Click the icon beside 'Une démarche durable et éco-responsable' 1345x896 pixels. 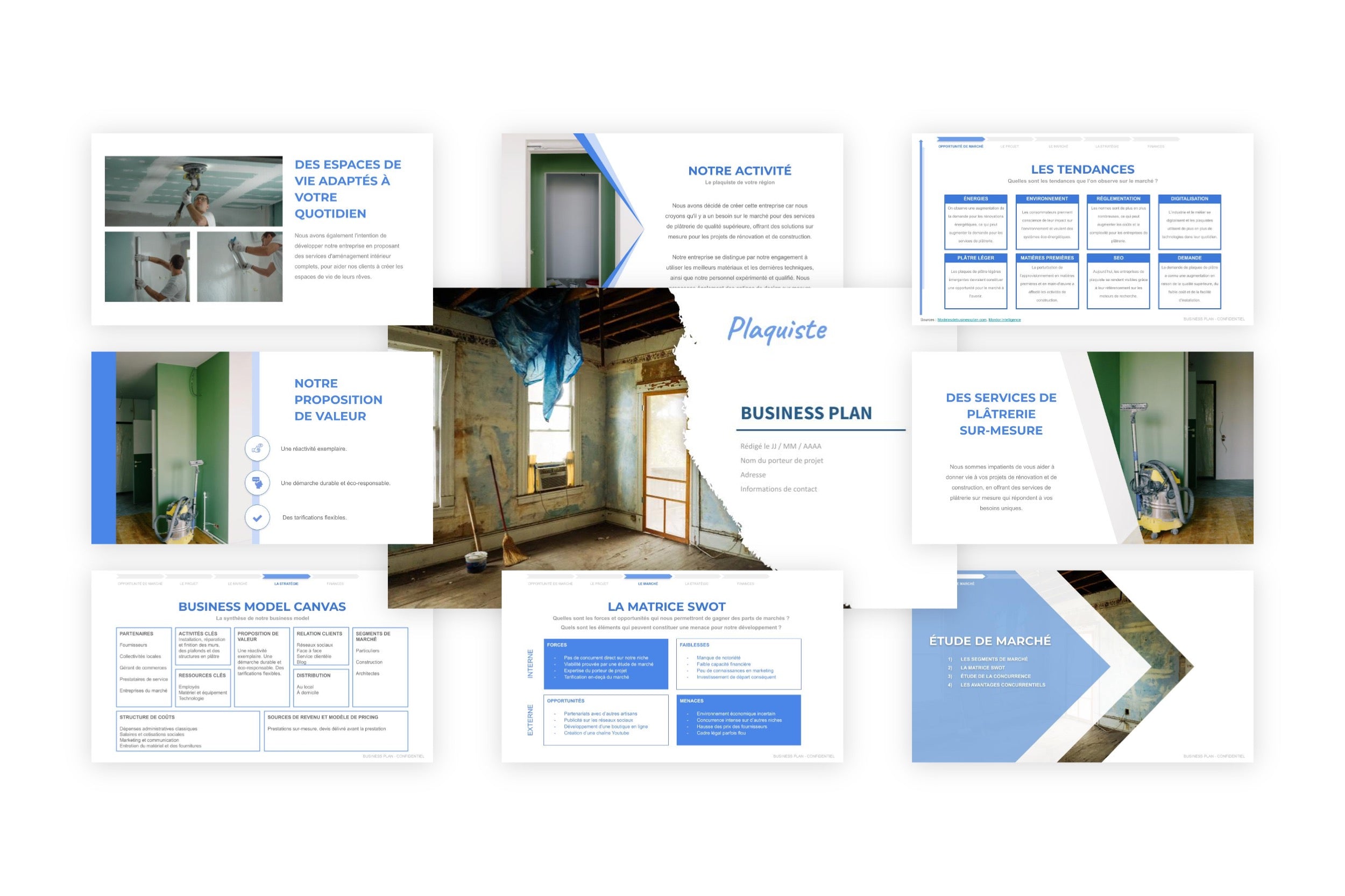(x=257, y=483)
